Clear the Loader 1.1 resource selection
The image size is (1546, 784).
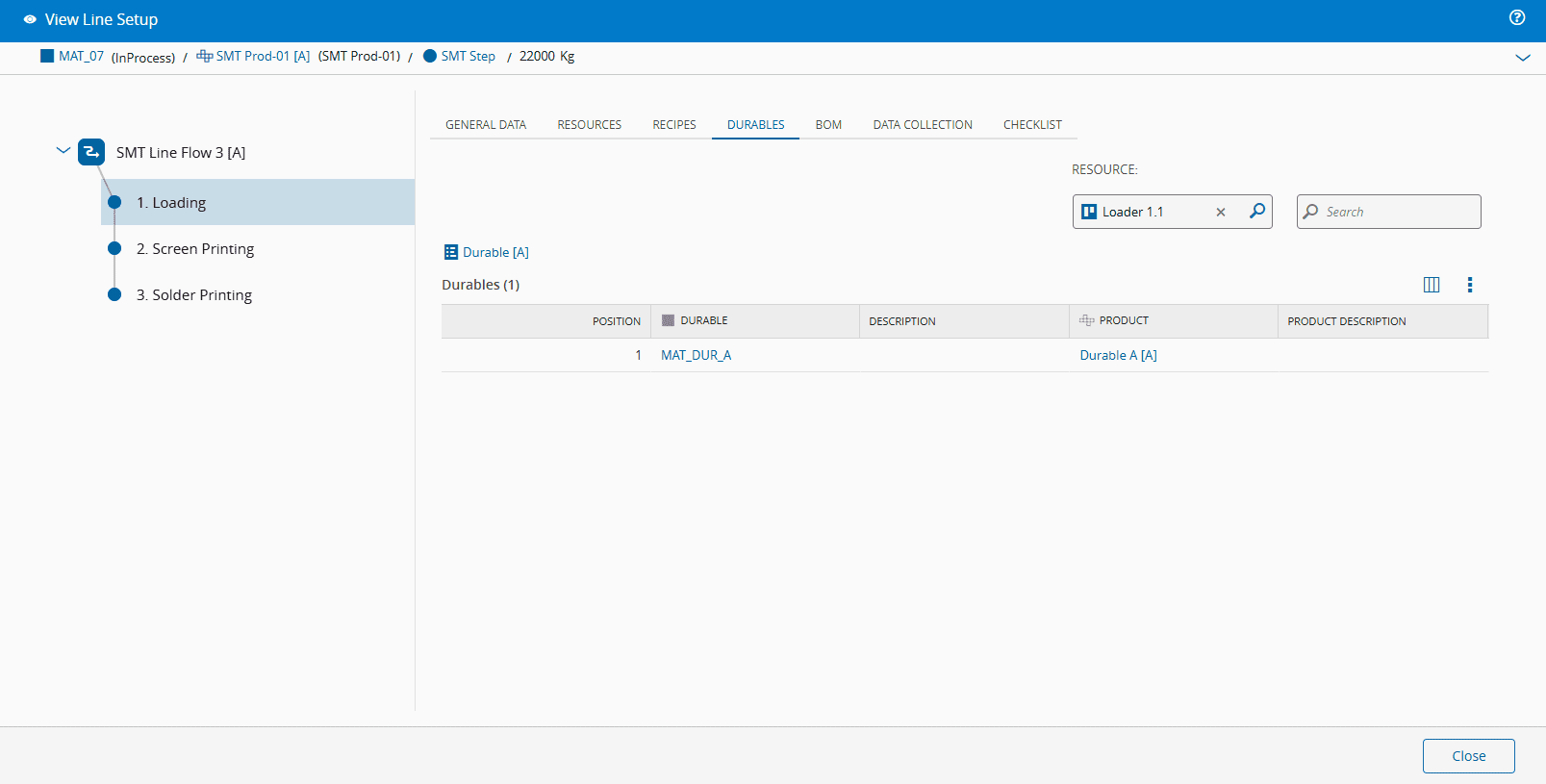(x=1221, y=213)
